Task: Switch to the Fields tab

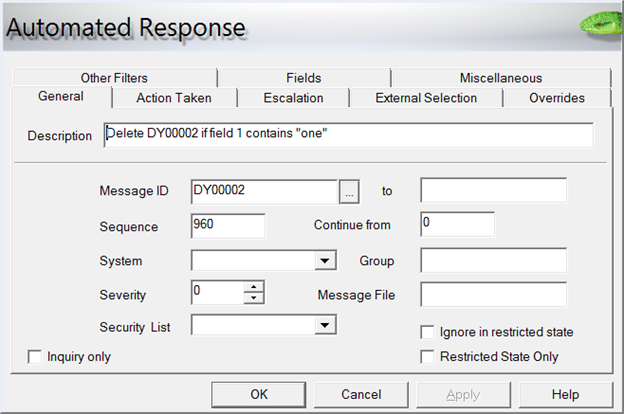Action: coord(303,78)
